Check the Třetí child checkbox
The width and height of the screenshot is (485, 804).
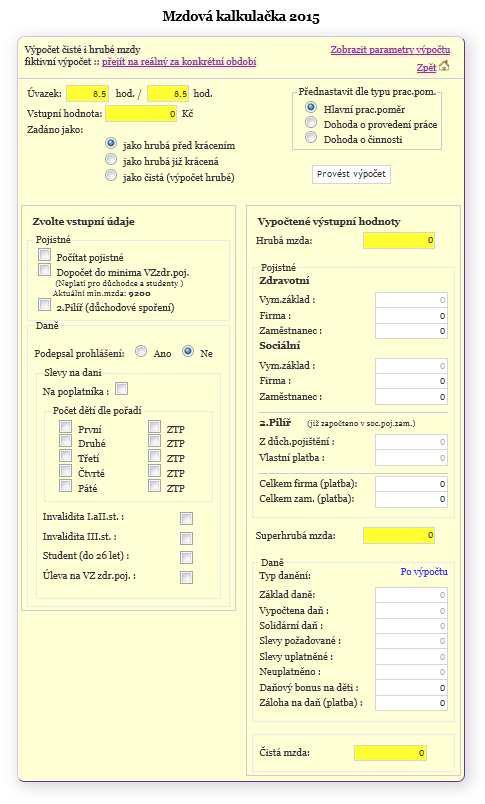[66, 456]
